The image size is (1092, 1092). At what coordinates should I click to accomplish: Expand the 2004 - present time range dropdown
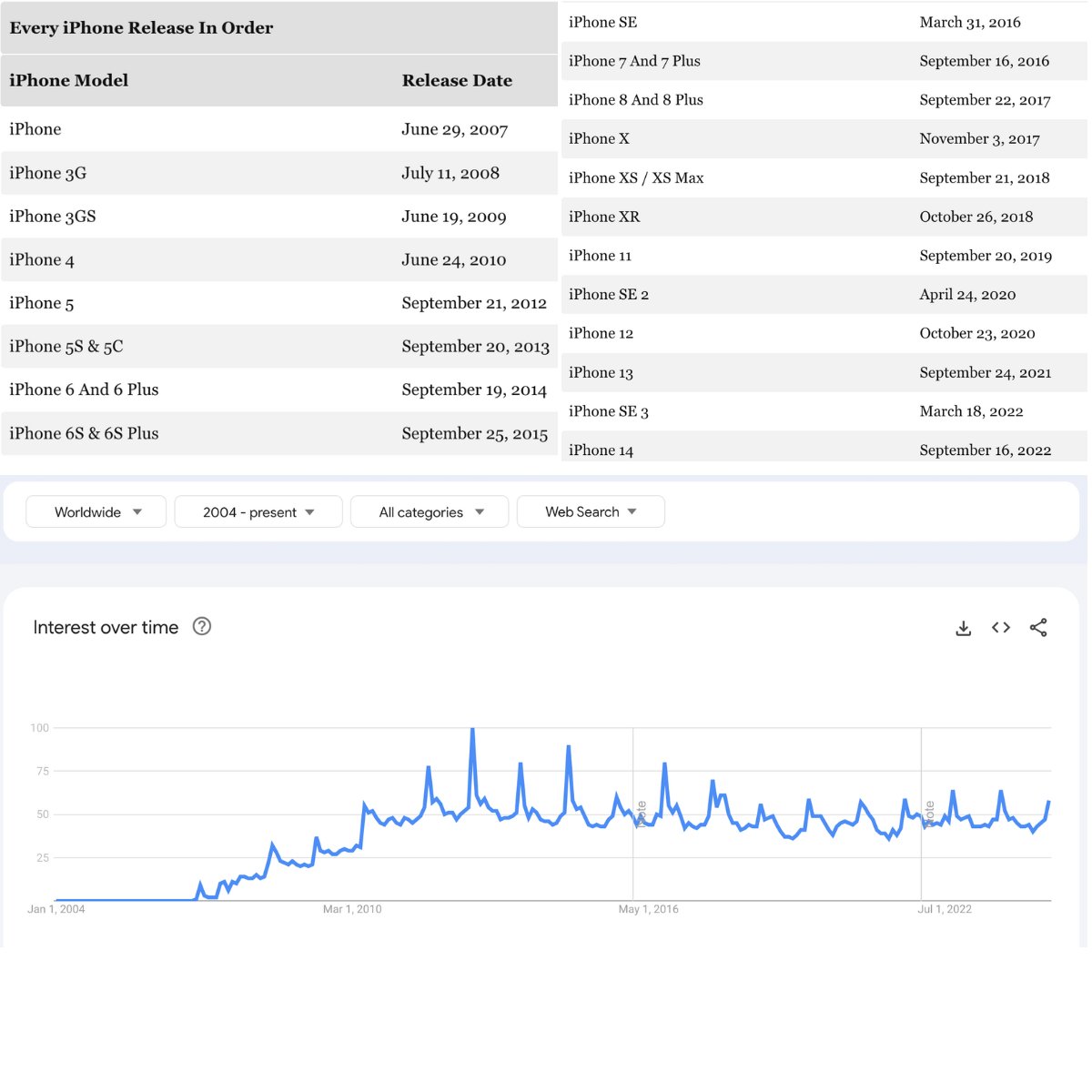pos(258,511)
